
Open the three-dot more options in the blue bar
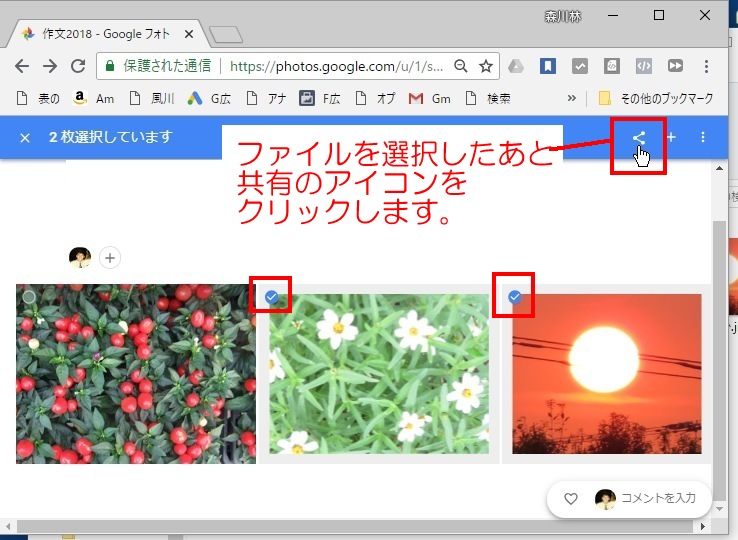[703, 137]
